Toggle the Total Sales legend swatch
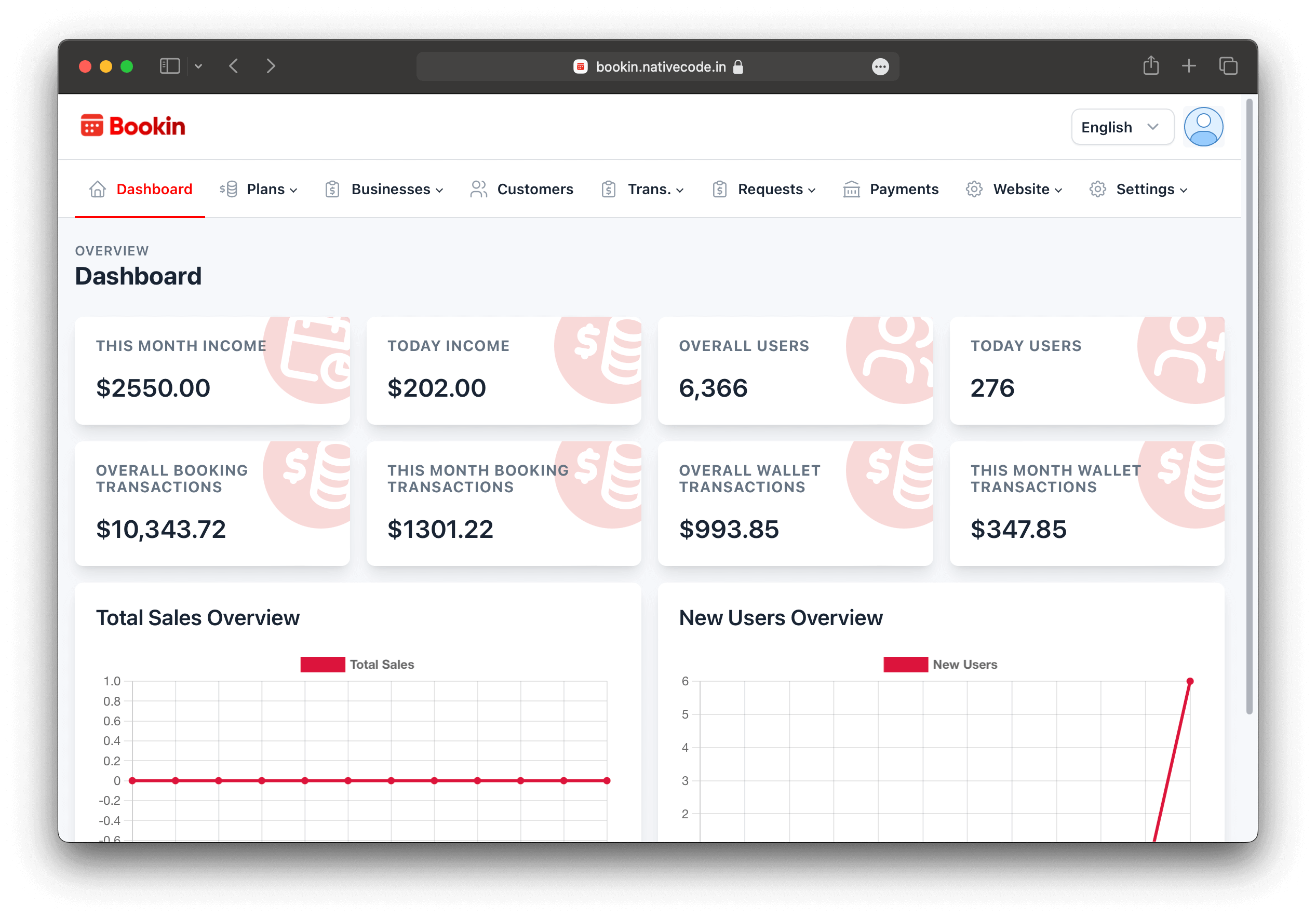Image resolution: width=1316 pixels, height=919 pixels. coord(323,665)
